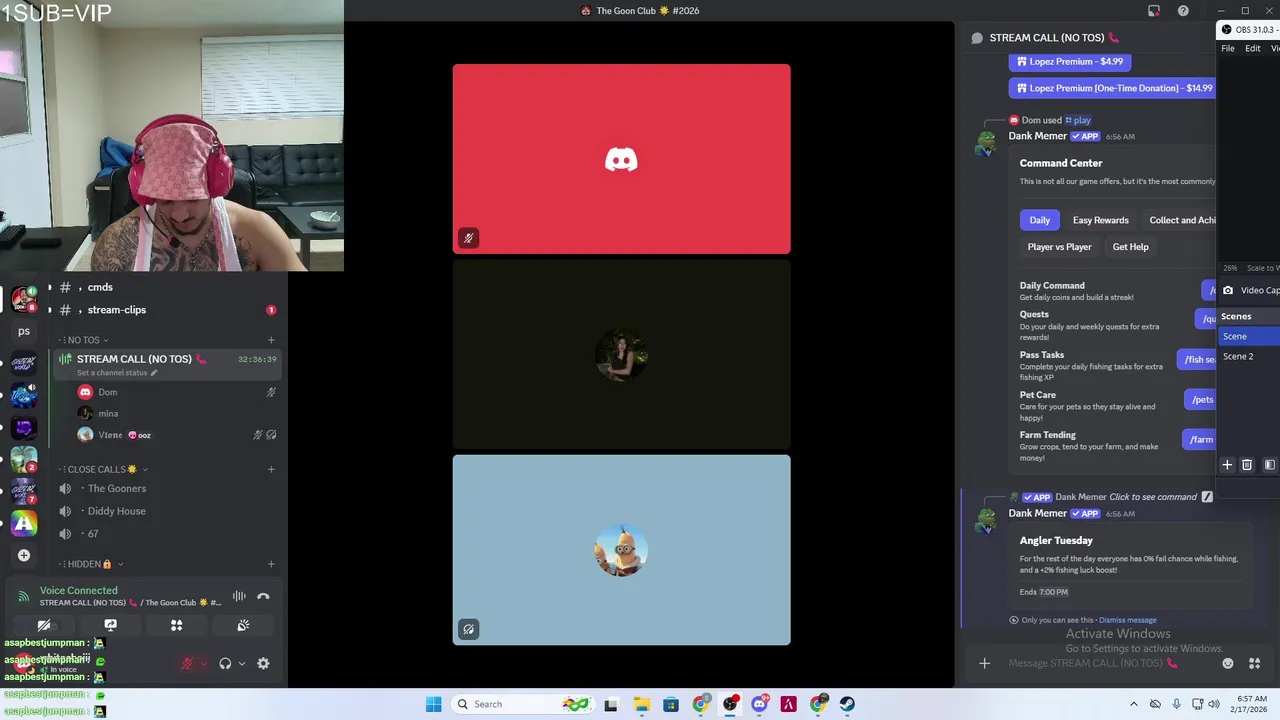This screenshot has width=1280, height=720.
Task: Expand the HIDDEN channel category
Action: (91, 564)
